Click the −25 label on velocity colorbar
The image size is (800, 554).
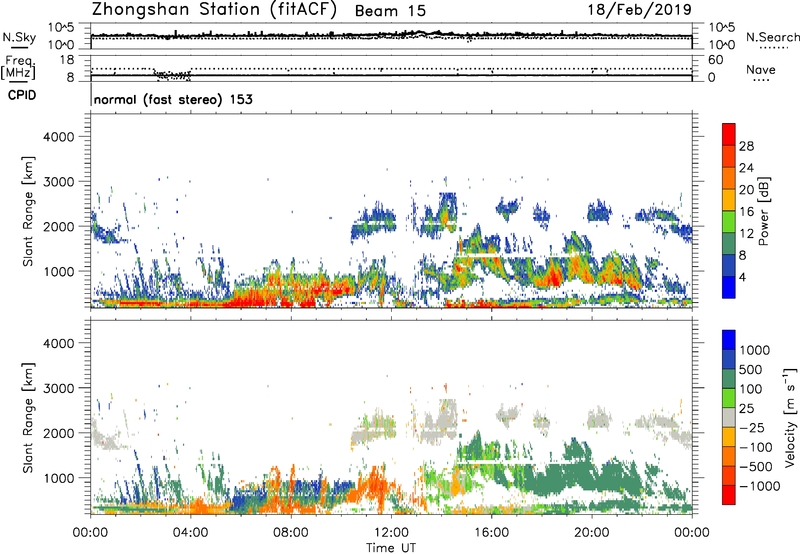click(754, 427)
